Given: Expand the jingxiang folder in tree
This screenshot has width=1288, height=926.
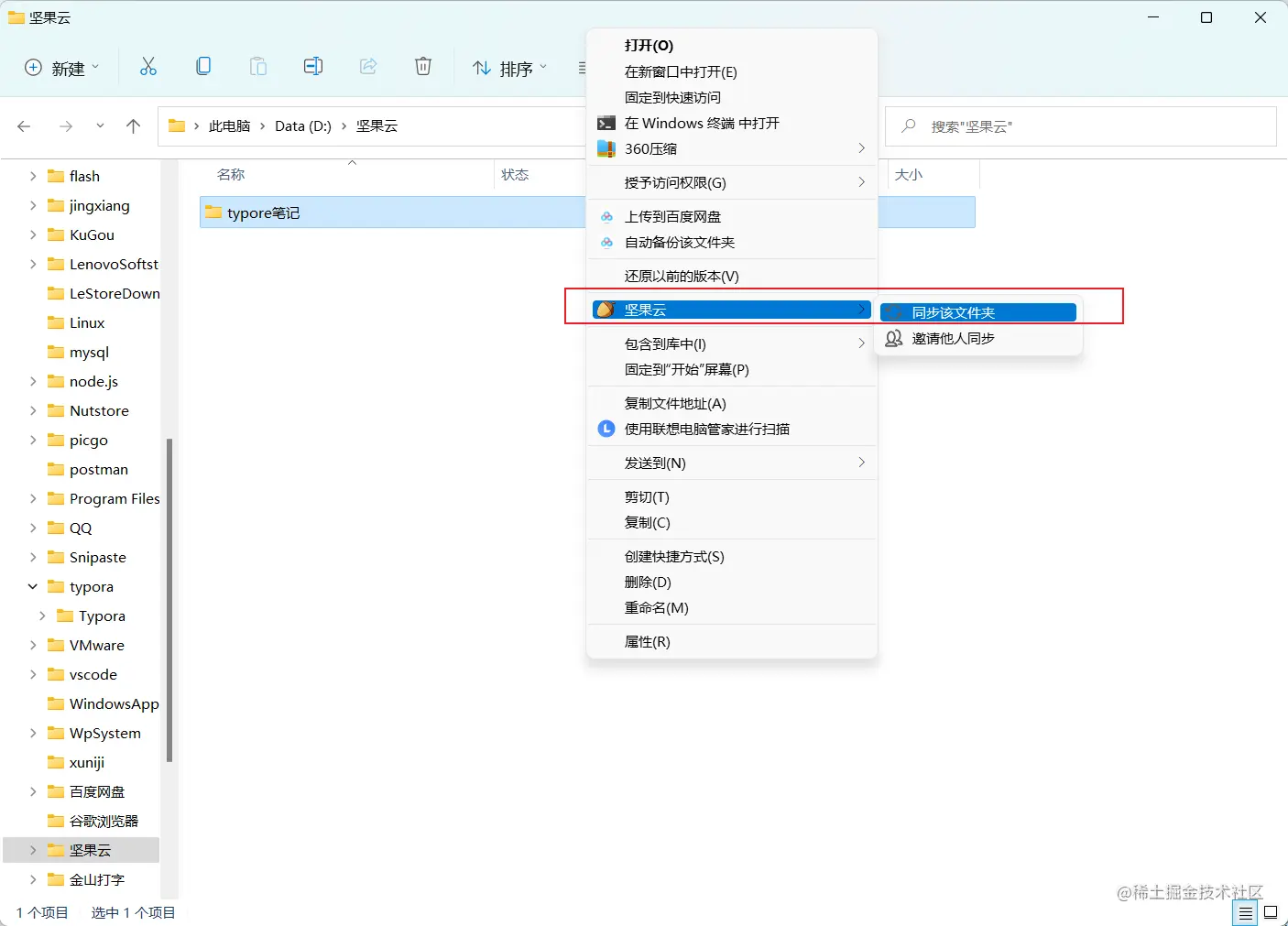Looking at the screenshot, I should pyautogui.click(x=33, y=205).
